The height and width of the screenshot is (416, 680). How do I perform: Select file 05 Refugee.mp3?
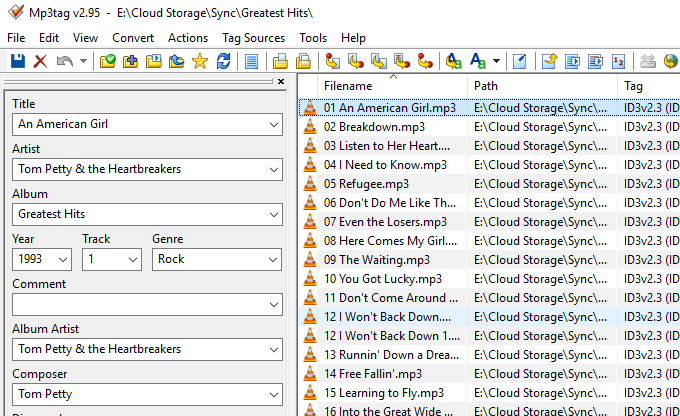coord(366,184)
